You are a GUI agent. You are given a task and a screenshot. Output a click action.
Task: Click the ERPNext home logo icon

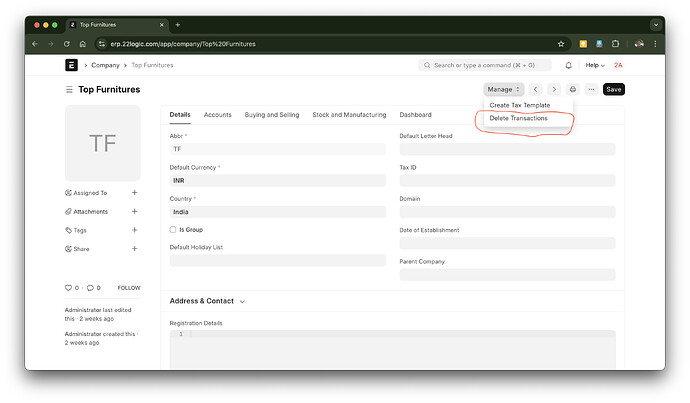71,65
